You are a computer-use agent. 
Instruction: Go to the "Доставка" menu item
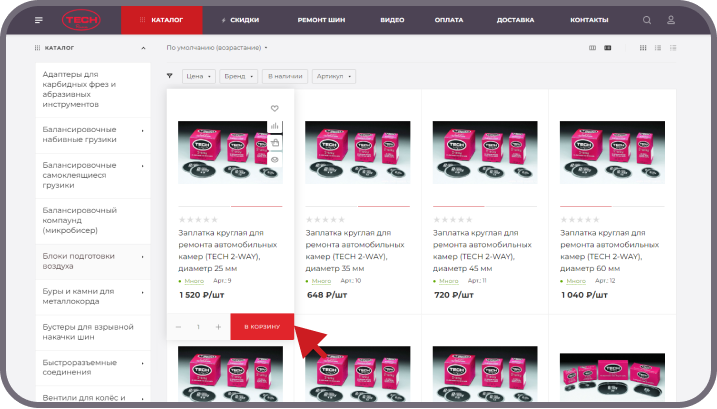pyautogui.click(x=515, y=20)
